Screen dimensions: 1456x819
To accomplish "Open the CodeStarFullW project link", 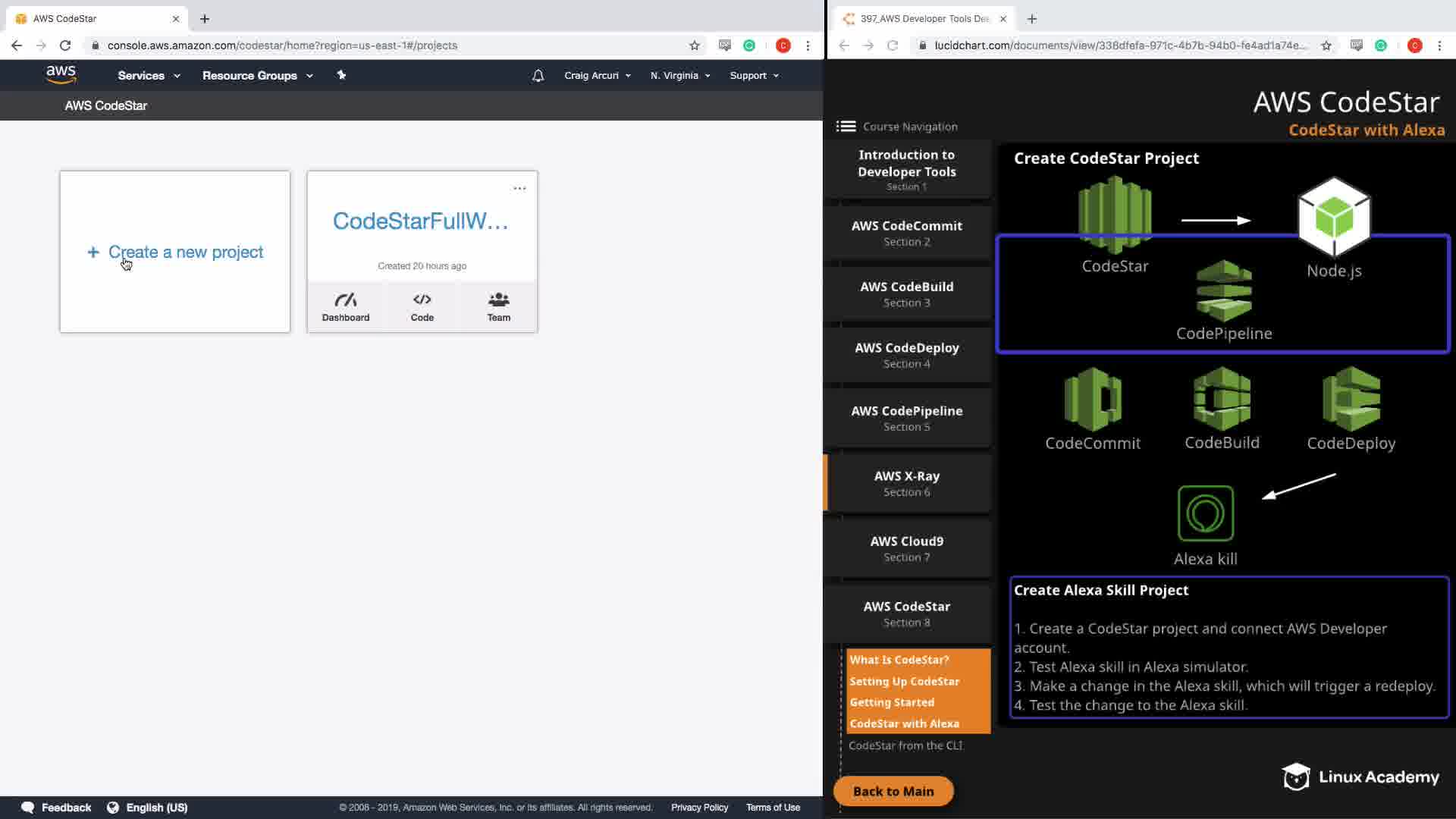I will pyautogui.click(x=421, y=221).
